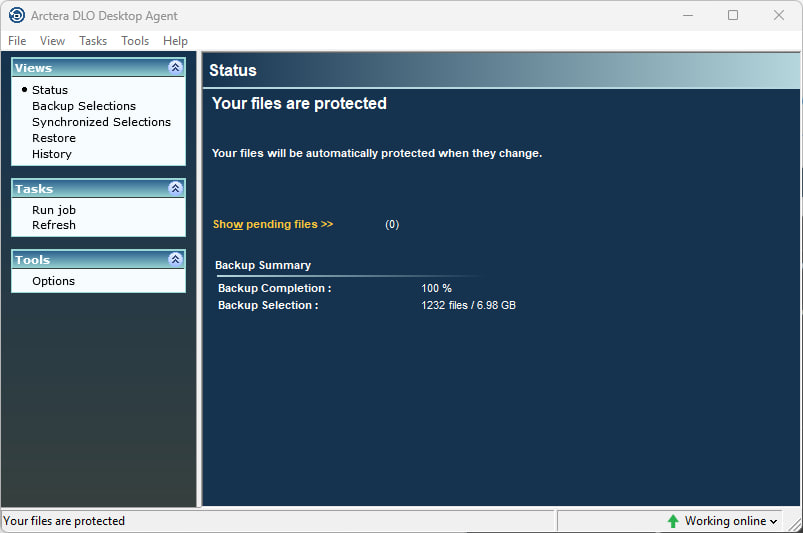Screen dimensions: 803x533
Task: Click the green Working online arrow icon
Action: (673, 521)
